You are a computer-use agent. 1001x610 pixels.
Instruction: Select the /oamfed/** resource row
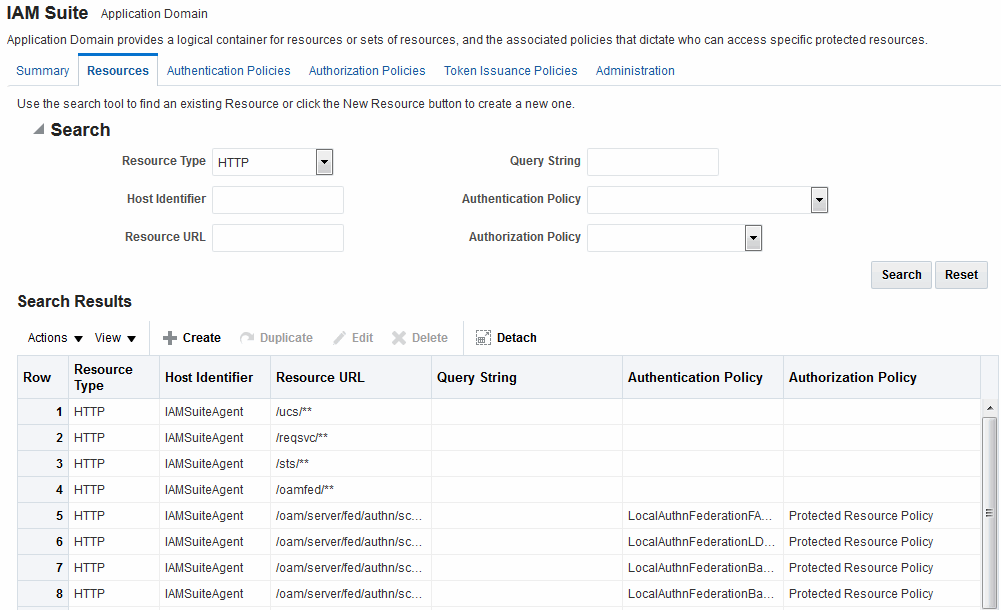click(499, 490)
